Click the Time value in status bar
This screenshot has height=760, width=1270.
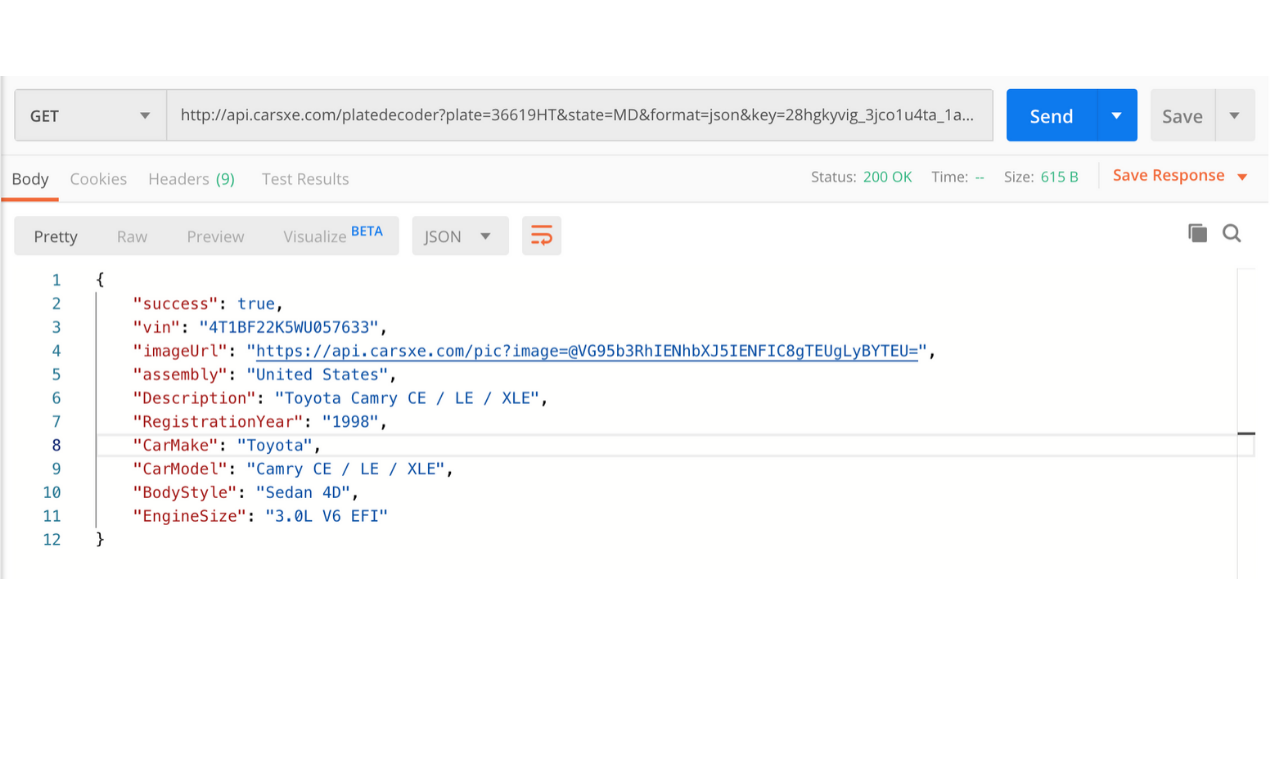(979, 177)
